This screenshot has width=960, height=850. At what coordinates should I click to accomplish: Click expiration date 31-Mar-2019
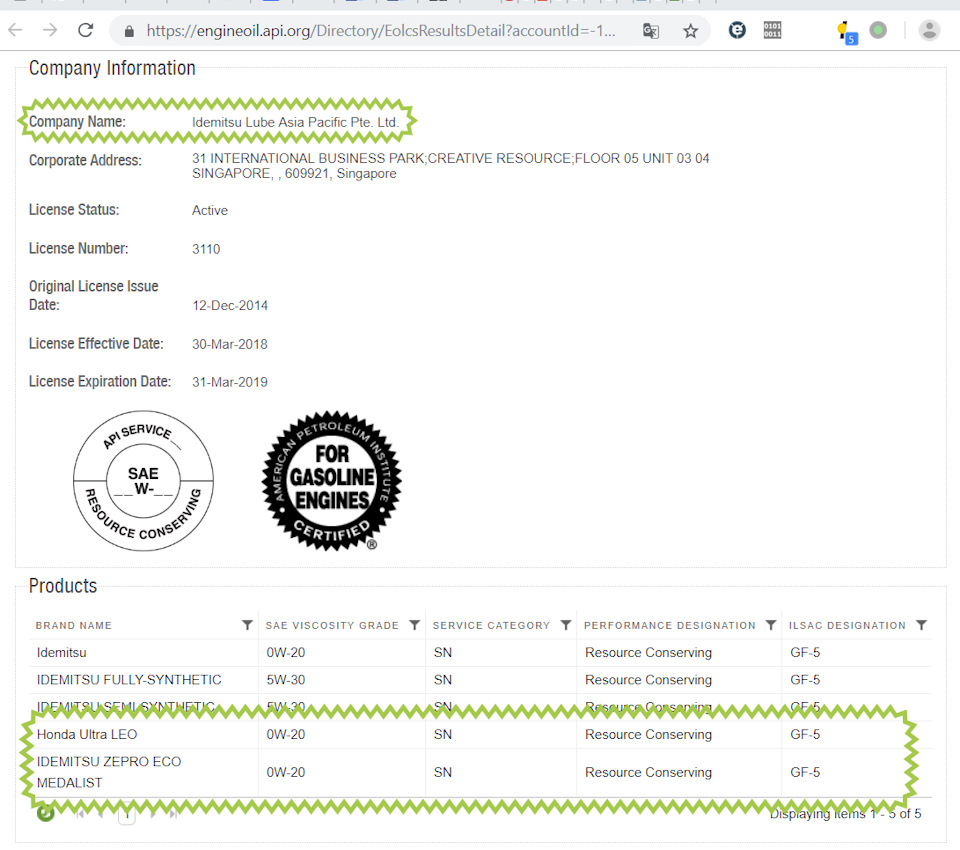click(x=230, y=382)
